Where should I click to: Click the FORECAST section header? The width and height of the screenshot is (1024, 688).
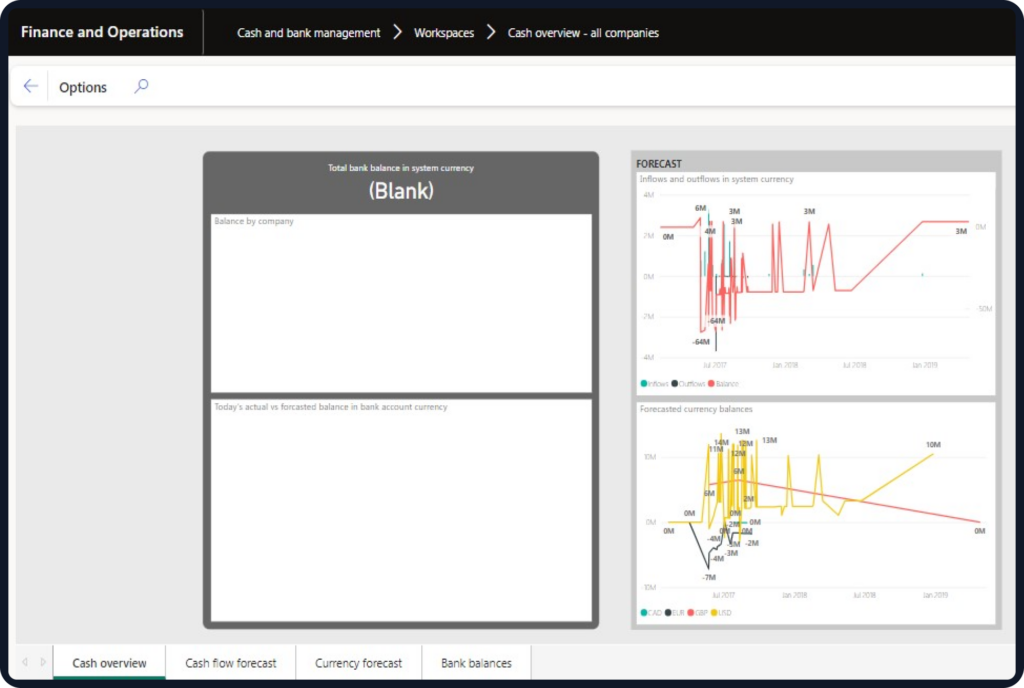coord(659,163)
